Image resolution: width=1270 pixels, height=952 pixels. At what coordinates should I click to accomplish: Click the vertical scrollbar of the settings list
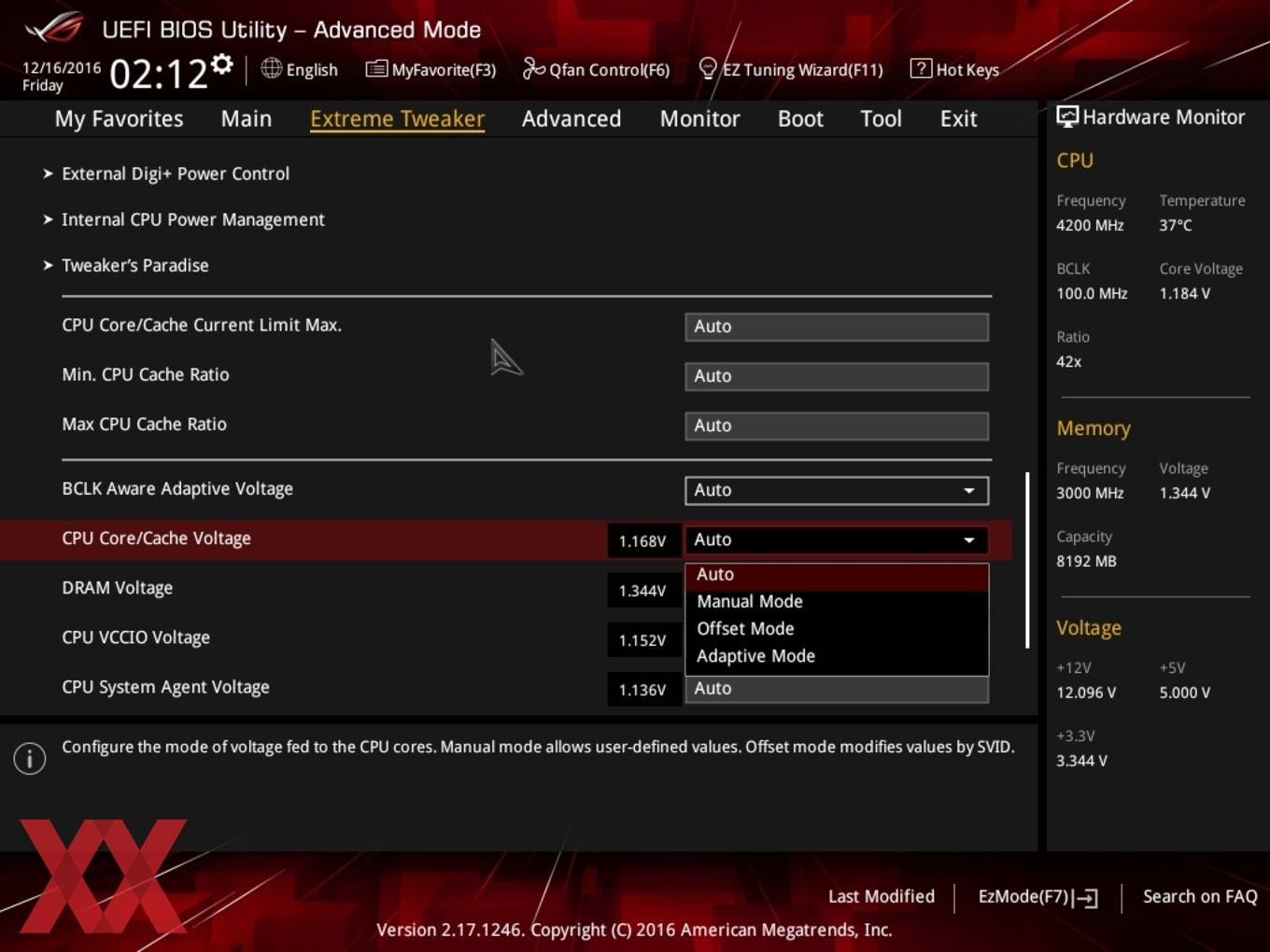[x=1027, y=560]
